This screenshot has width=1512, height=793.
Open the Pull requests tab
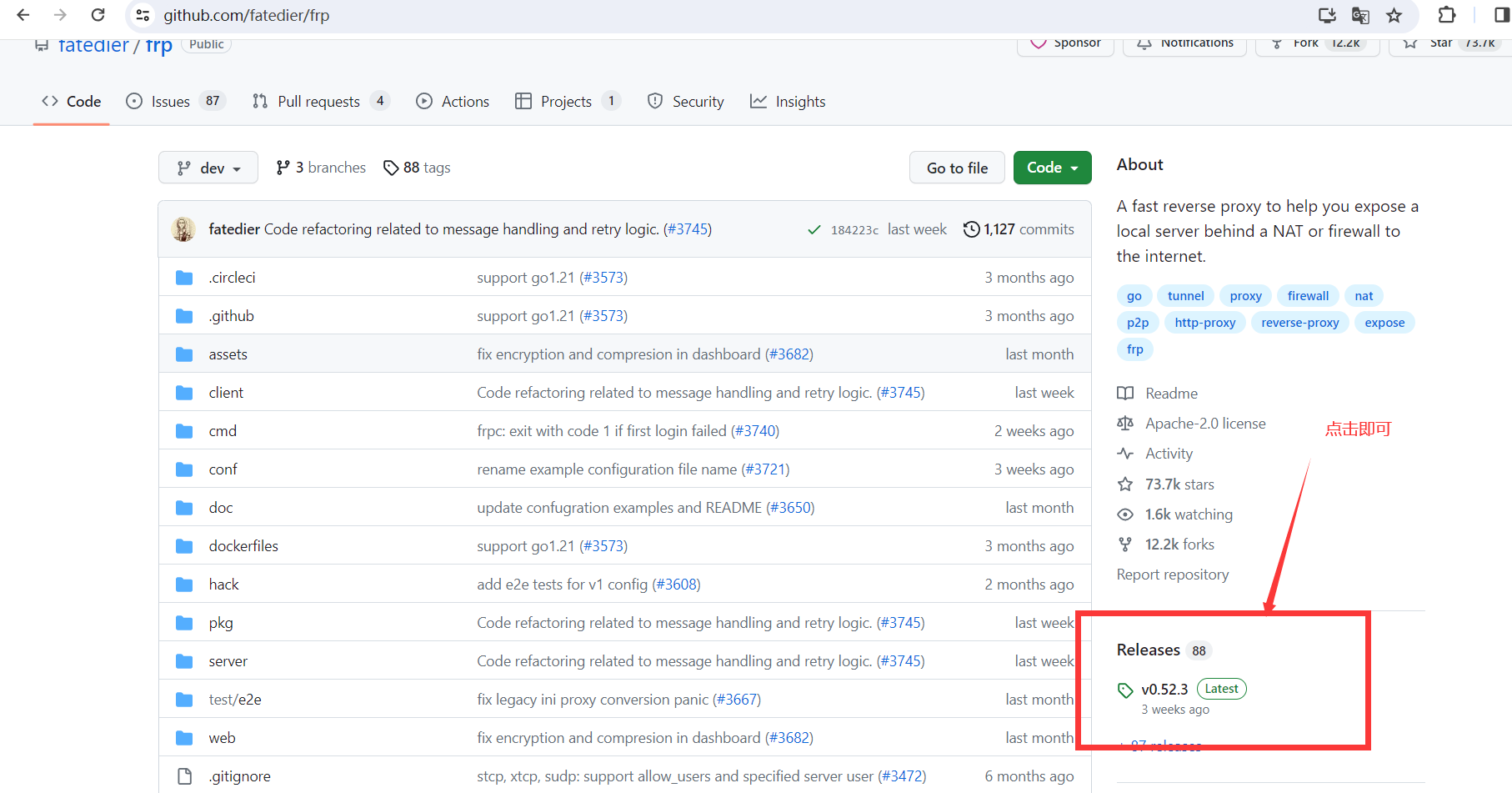[x=321, y=102]
